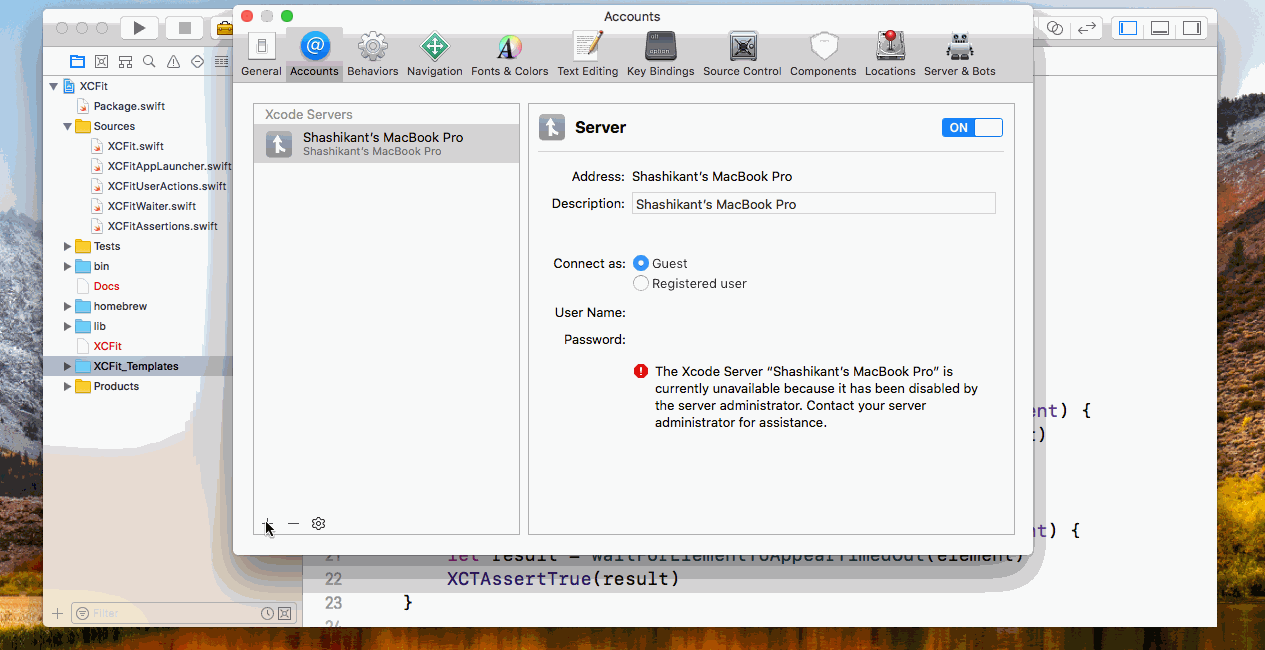1265x650 pixels.
Task: Select the Accounts tab
Action: [314, 55]
